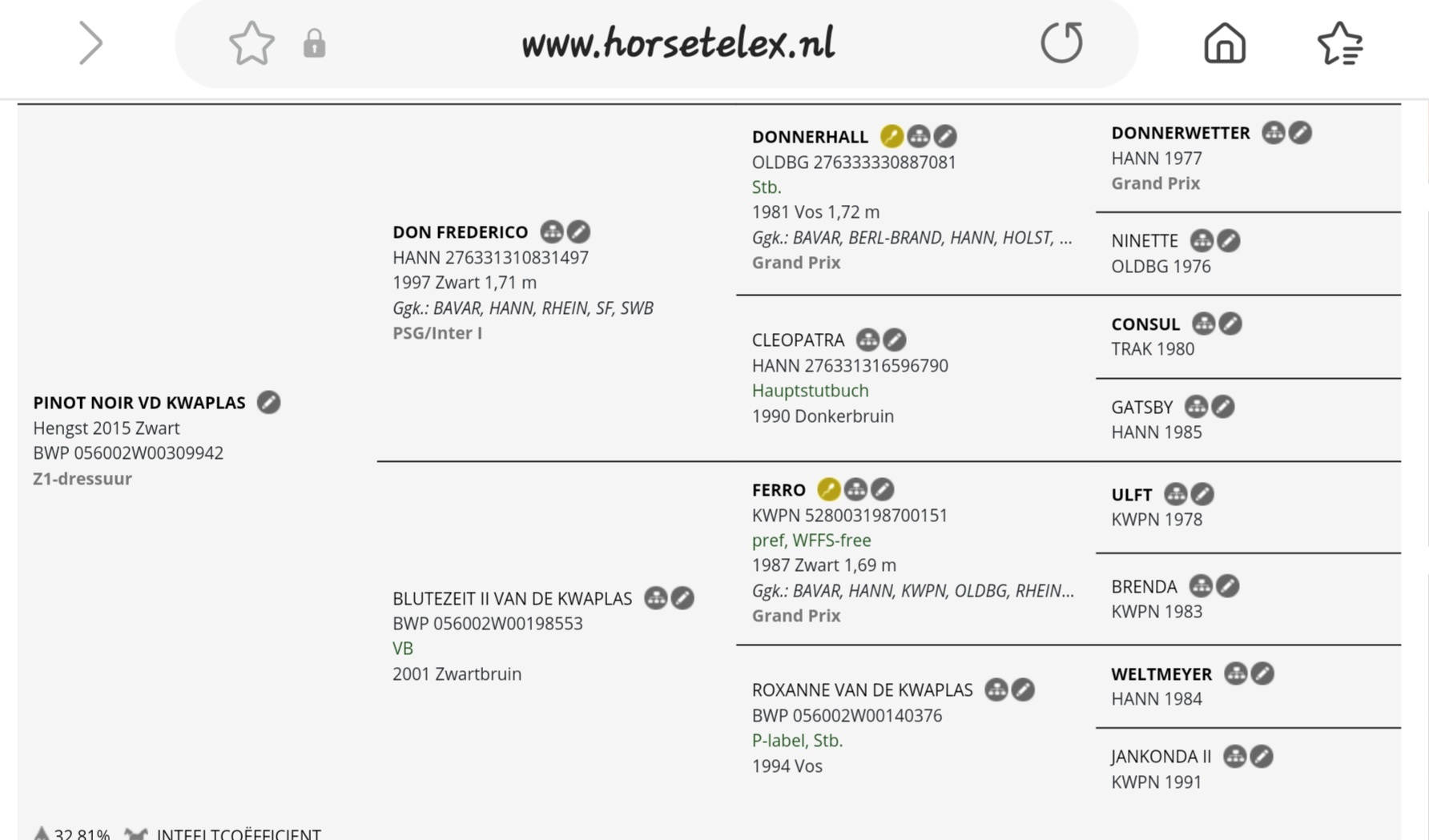Click edit pencil next to Jankonda II
The image size is (1429, 840).
pyautogui.click(x=1262, y=756)
